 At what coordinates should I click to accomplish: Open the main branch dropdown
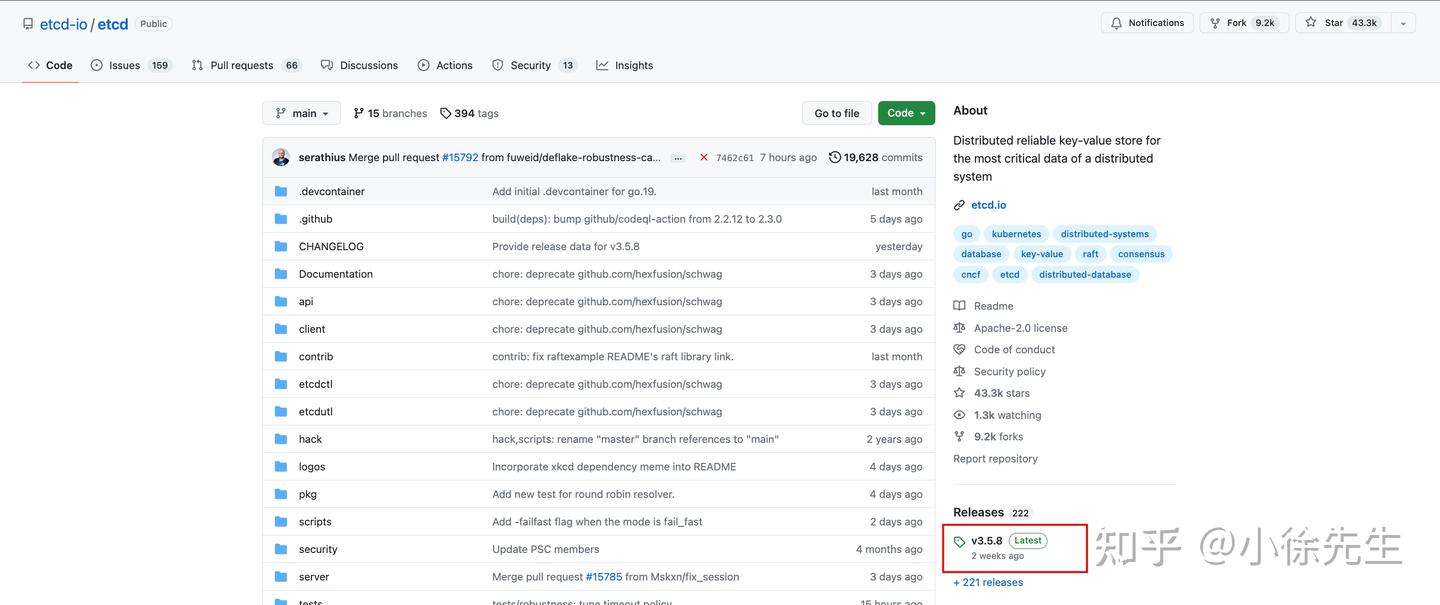tap(301, 113)
